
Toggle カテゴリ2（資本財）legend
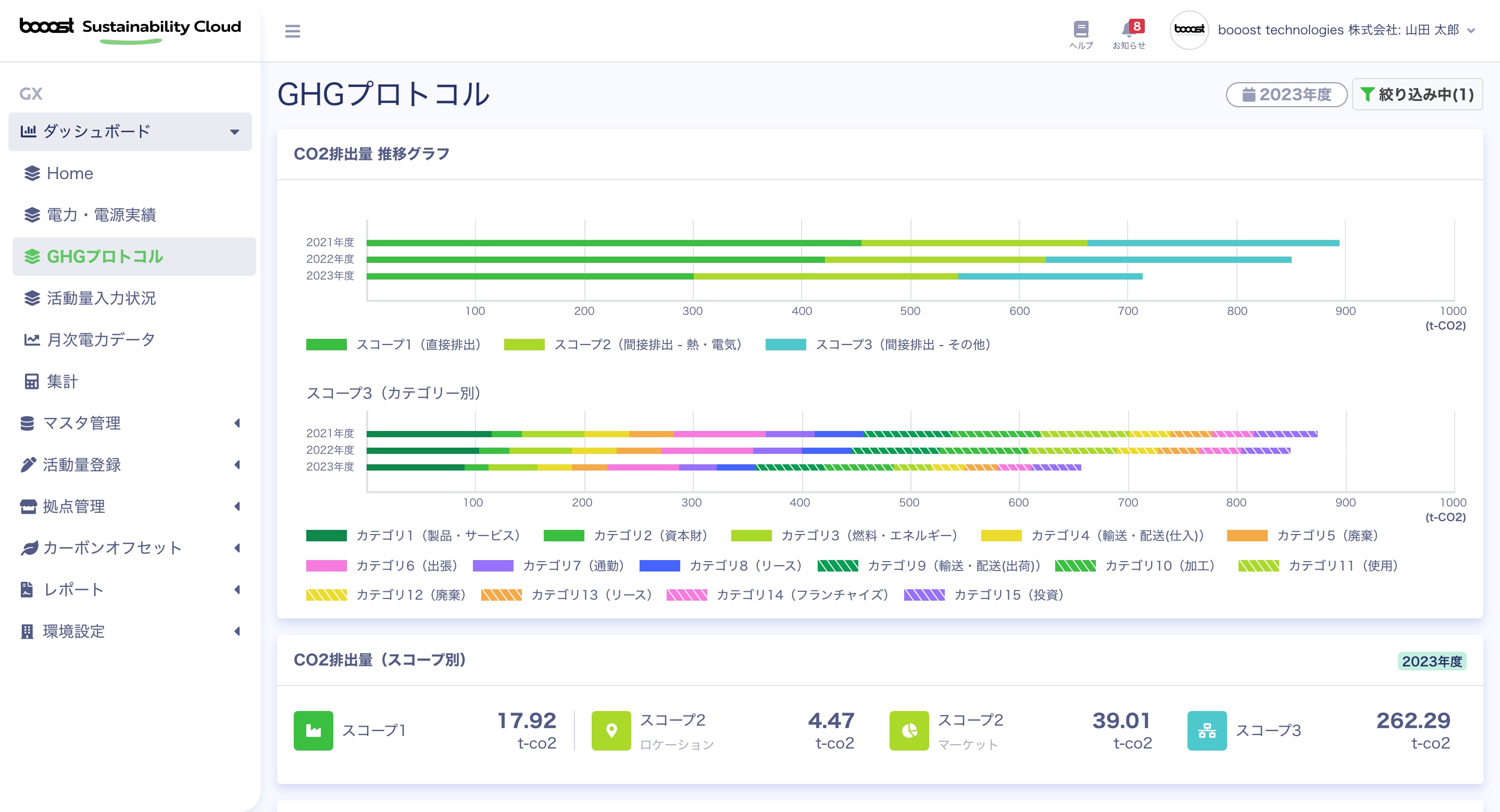click(626, 536)
